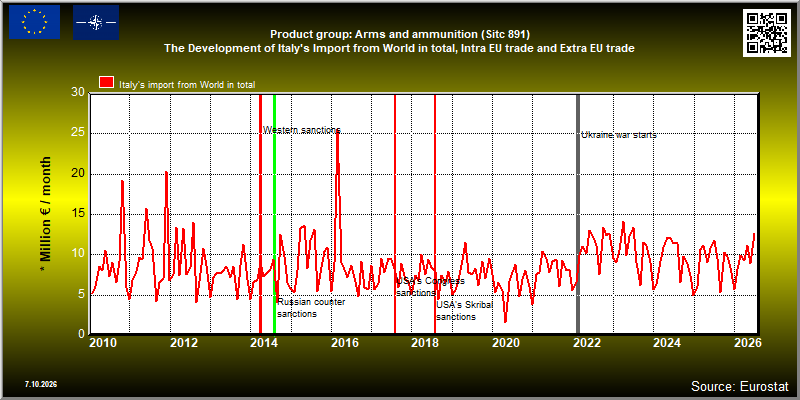The image size is (800, 400).
Task: Click the Russian counter sanctions label
Action: (x=311, y=308)
